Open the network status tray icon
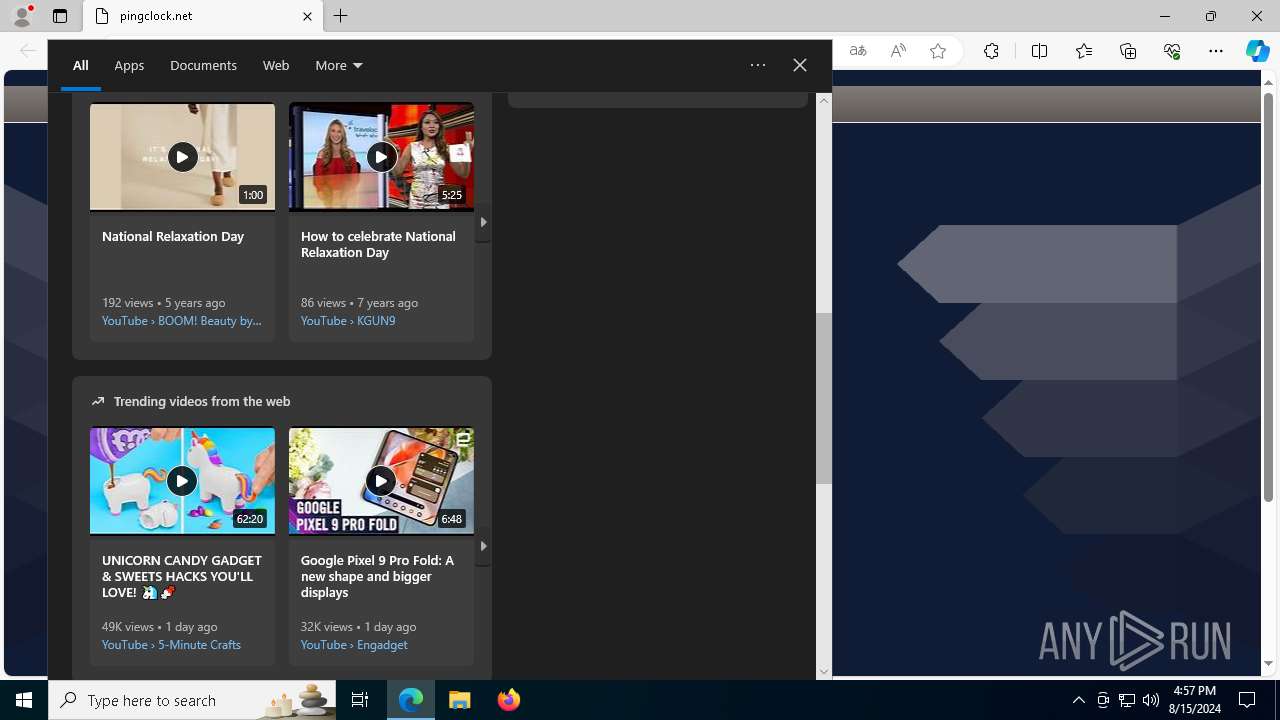Viewport: 1280px width, 720px height. tap(1127, 700)
